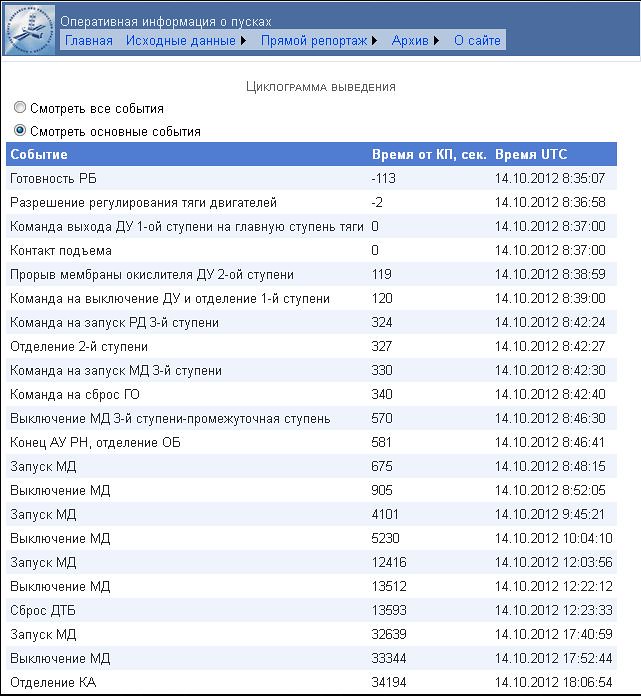This screenshot has height=696, width=641.
Task: Select the Смотреть основные события radio button
Action: click(20, 131)
